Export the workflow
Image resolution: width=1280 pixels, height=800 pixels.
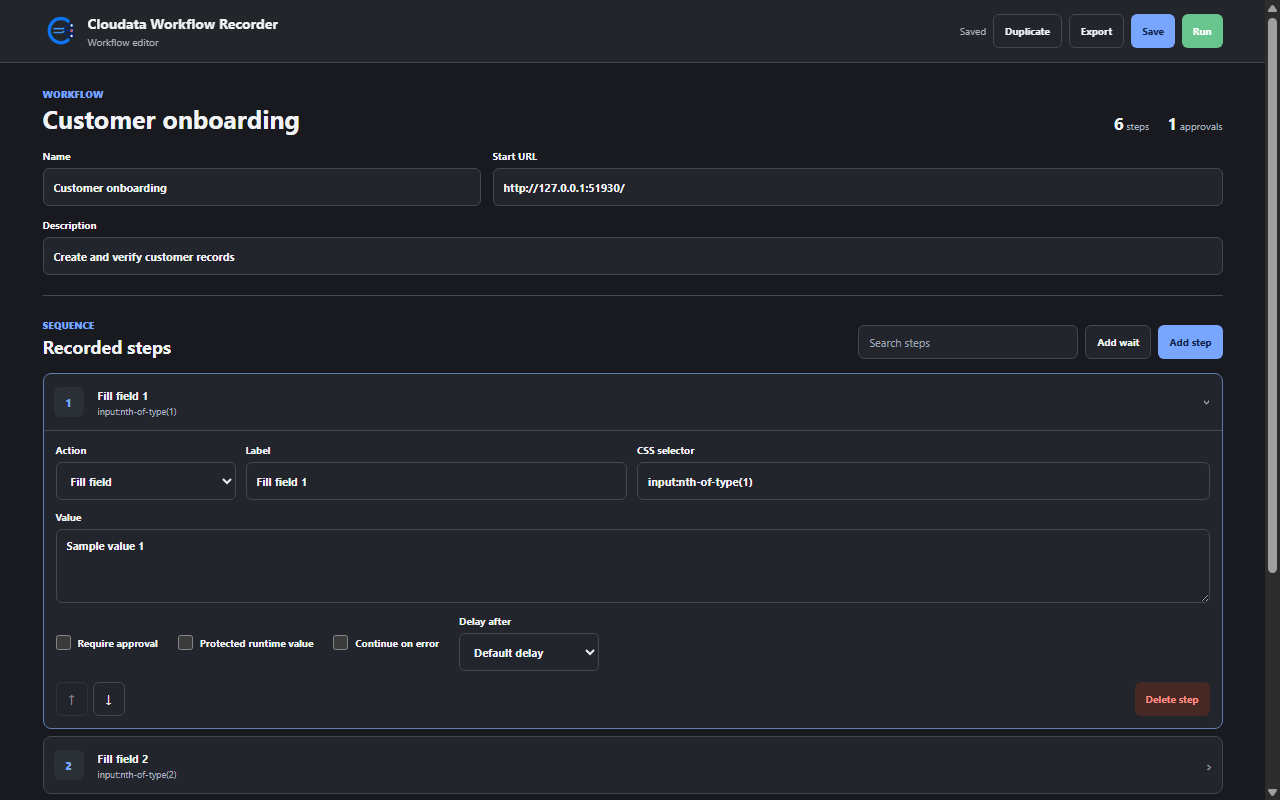(1096, 31)
